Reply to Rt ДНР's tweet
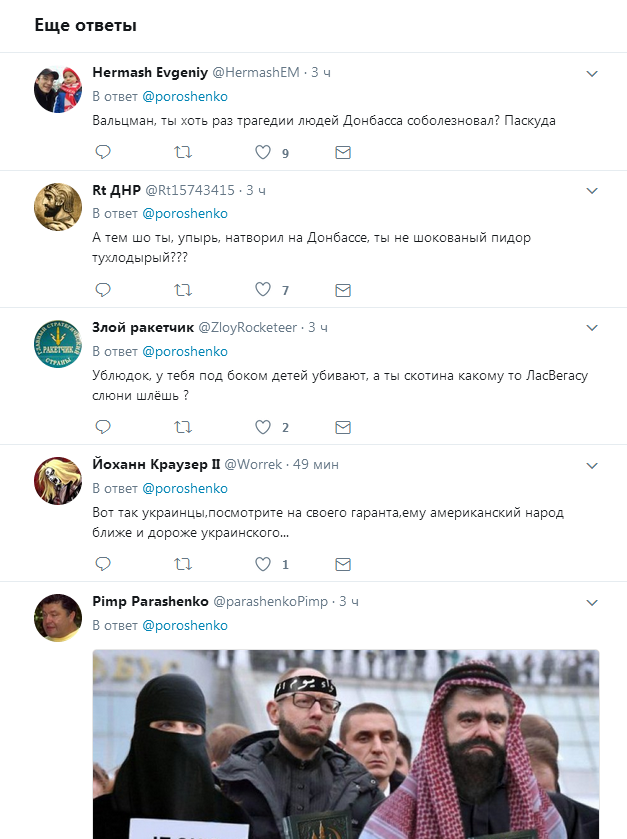Image resolution: width=627 pixels, height=839 pixels. point(102,289)
